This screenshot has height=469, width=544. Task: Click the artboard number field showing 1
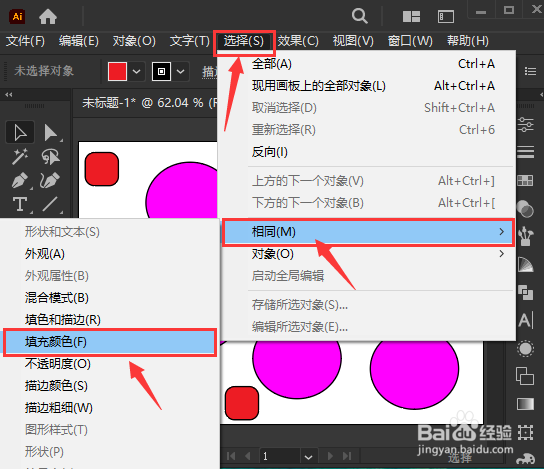280,456
